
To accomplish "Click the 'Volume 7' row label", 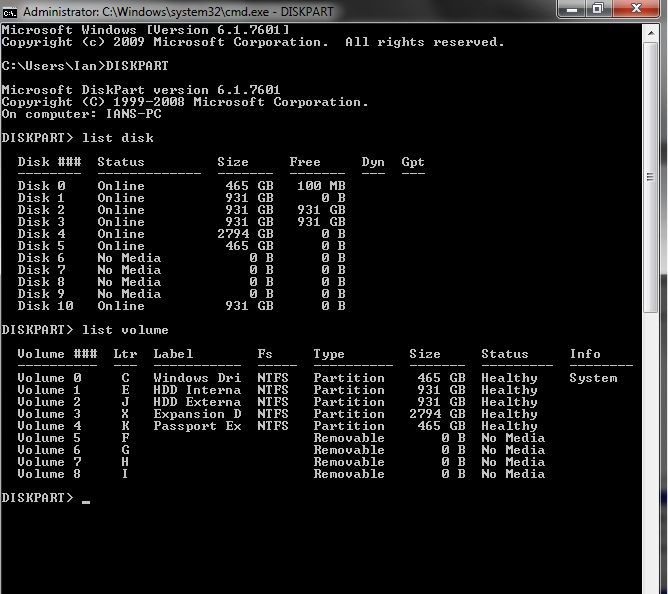I will coord(49,462).
